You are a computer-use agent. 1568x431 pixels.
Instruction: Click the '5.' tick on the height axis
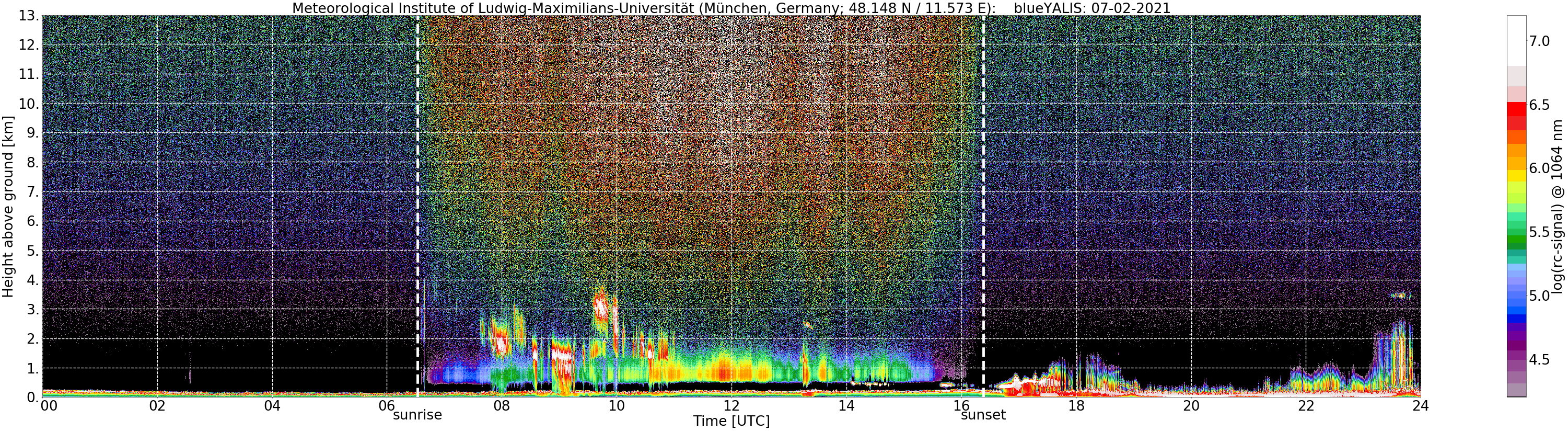pos(33,251)
